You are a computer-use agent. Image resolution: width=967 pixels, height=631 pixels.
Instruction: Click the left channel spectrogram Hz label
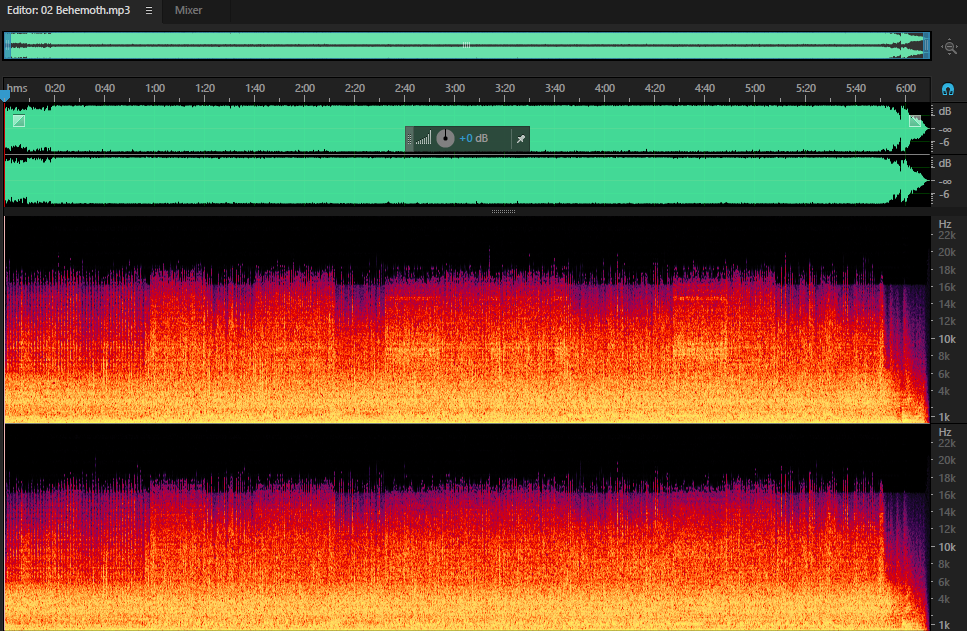tap(945, 224)
